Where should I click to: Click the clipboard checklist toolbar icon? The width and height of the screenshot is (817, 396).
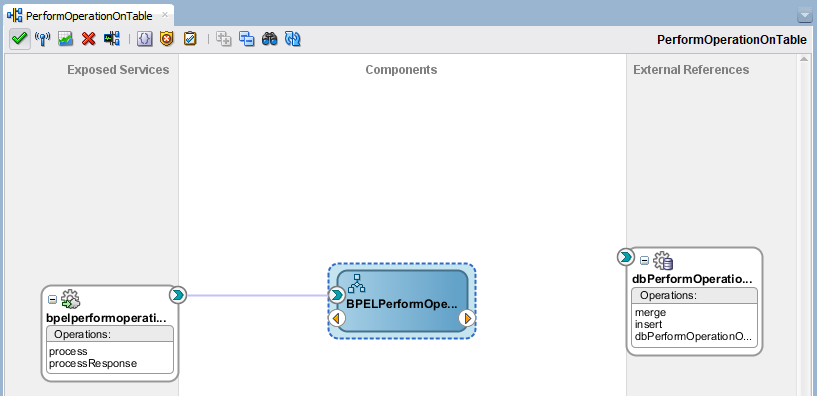point(190,39)
